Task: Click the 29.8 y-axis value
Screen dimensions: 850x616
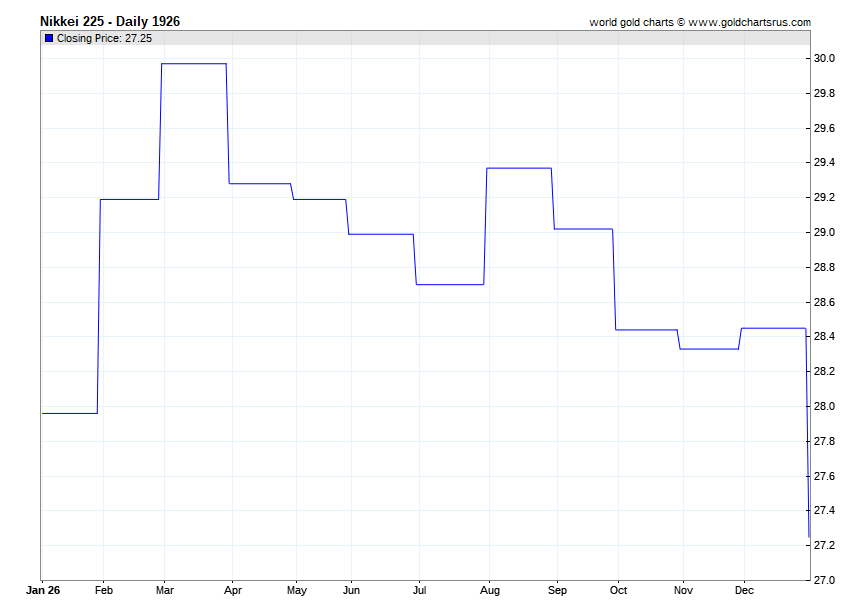Action: [x=824, y=93]
